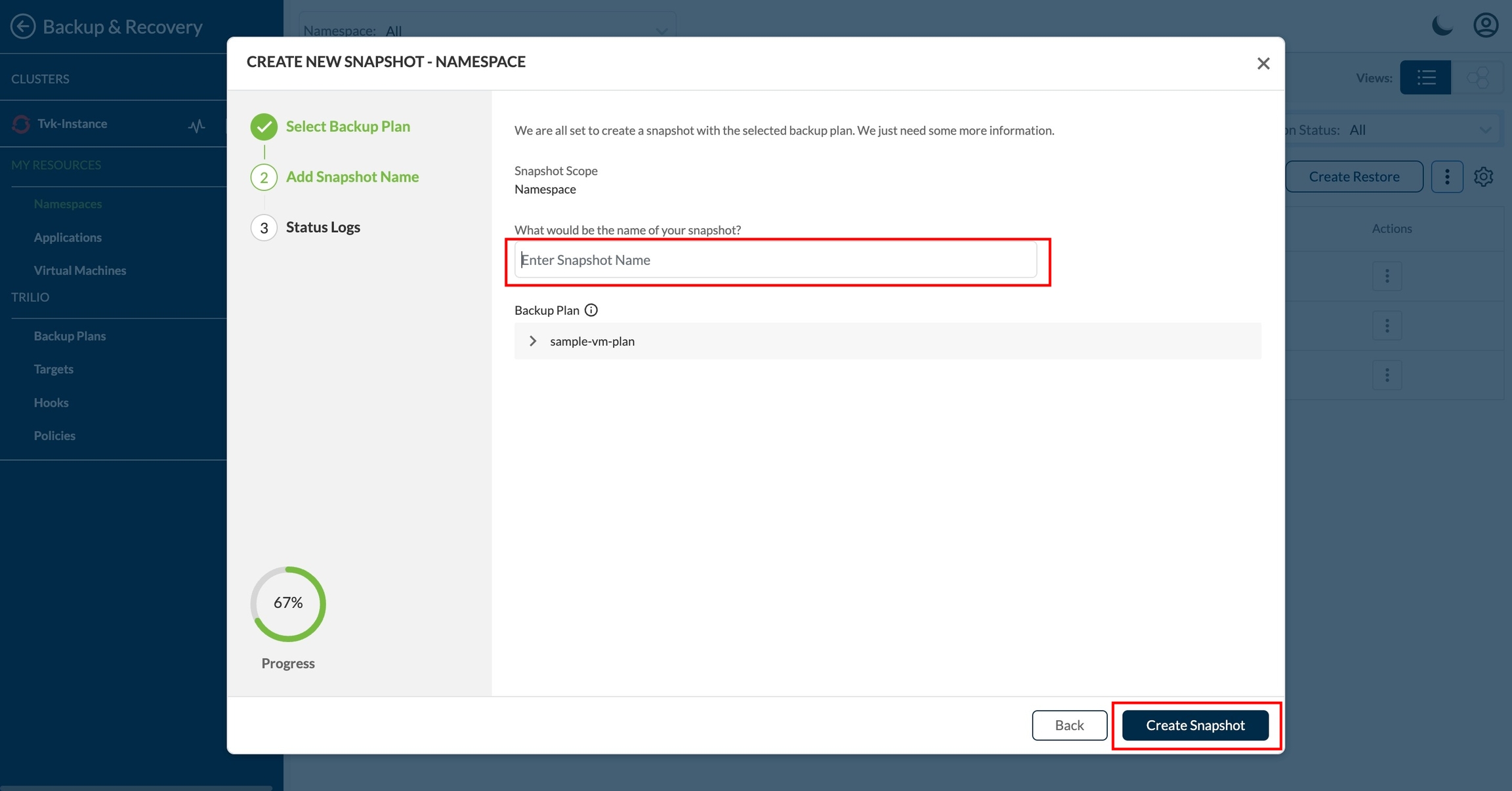Click the back arrow beside Backup & Recovery
This screenshot has height=791, width=1512.
pos(23,26)
